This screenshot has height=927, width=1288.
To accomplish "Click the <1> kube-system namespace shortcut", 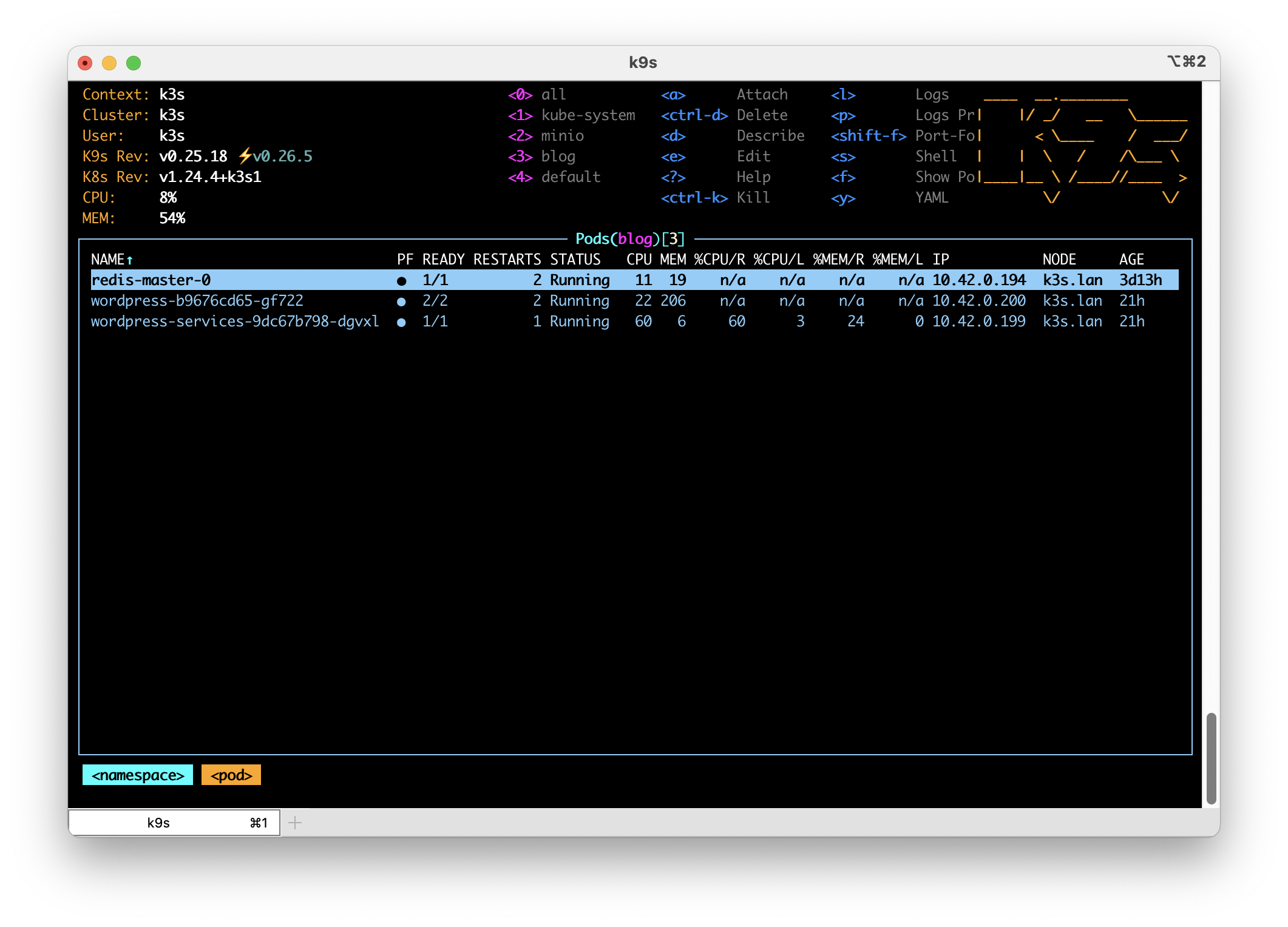I will click(571, 115).
